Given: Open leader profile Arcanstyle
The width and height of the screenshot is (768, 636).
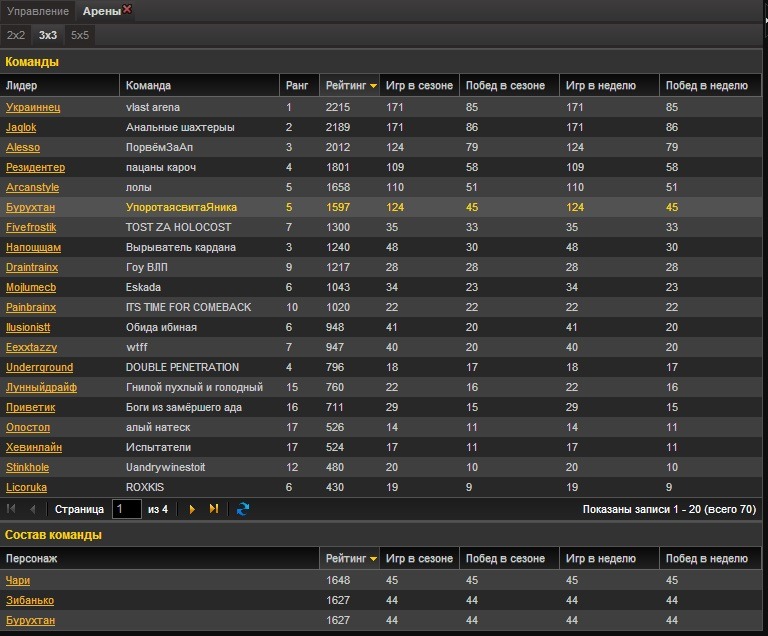Looking at the screenshot, I should pos(32,188).
